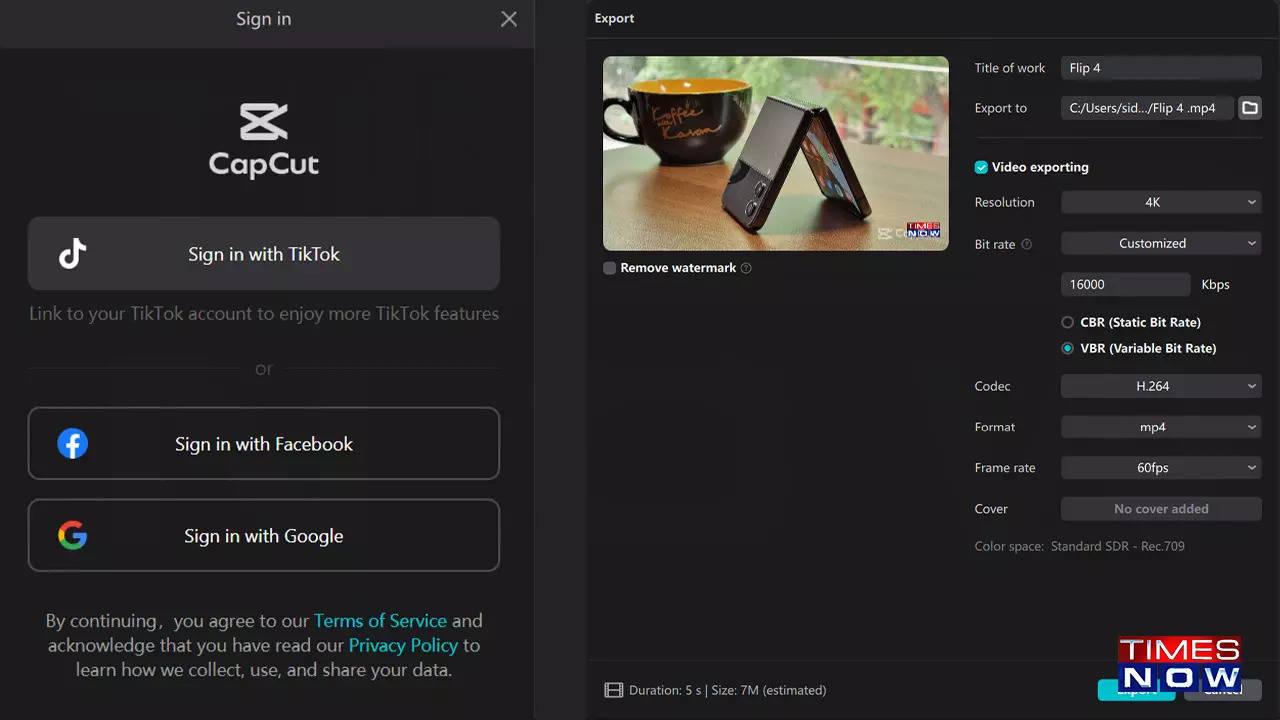Sign in with Facebook
The image size is (1280, 720).
[264, 443]
